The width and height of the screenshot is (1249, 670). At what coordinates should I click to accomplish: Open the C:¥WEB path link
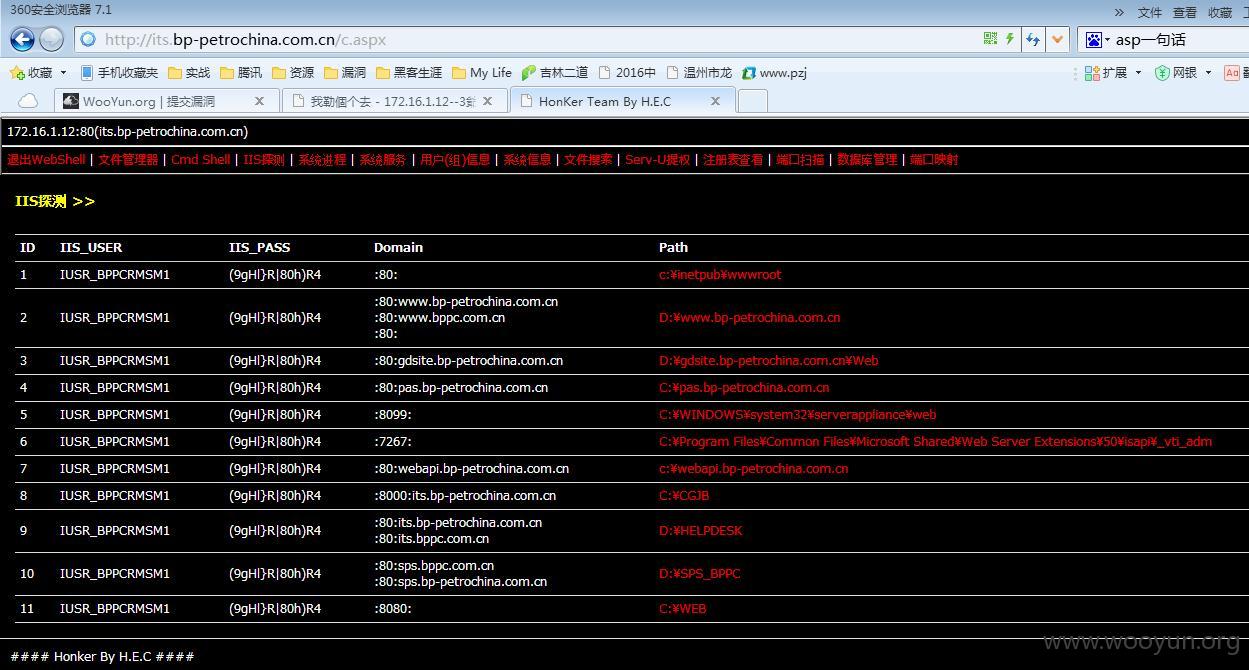(682, 609)
